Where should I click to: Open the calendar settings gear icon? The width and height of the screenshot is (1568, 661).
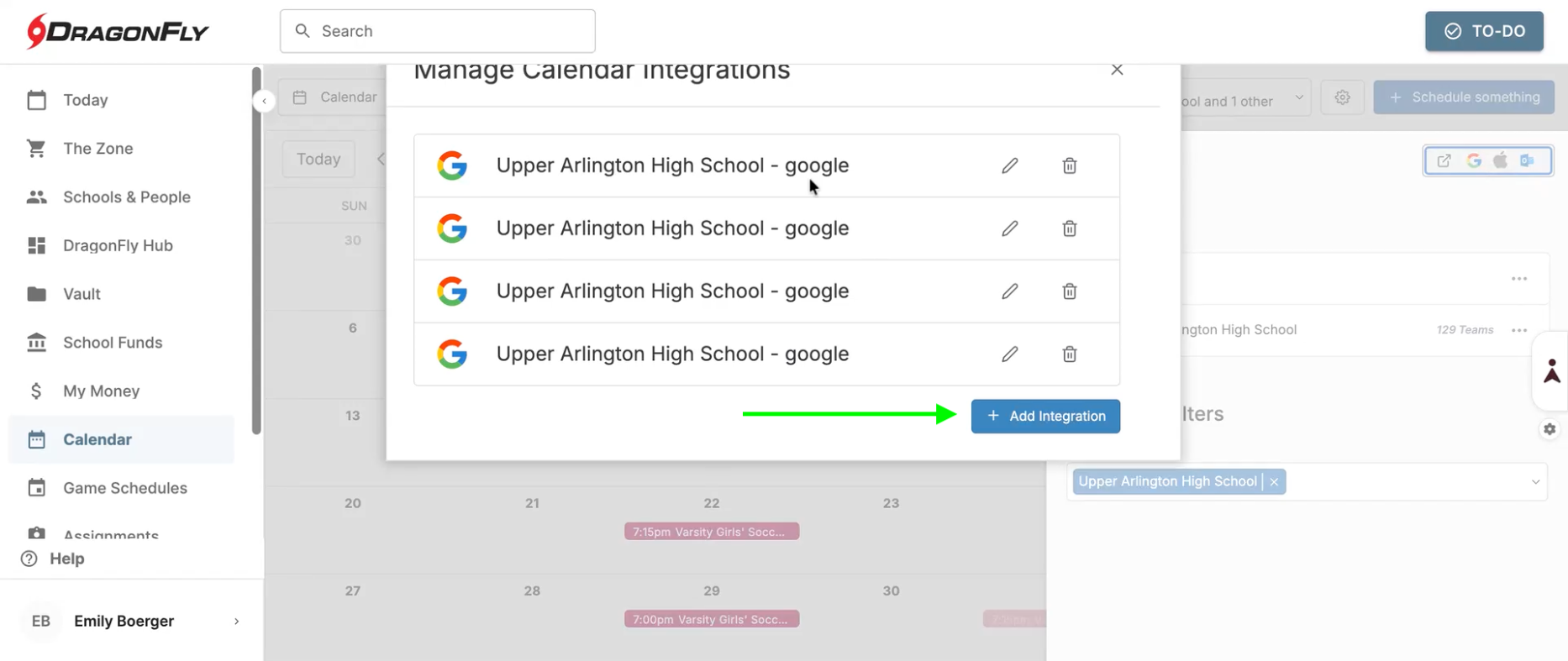(1342, 97)
